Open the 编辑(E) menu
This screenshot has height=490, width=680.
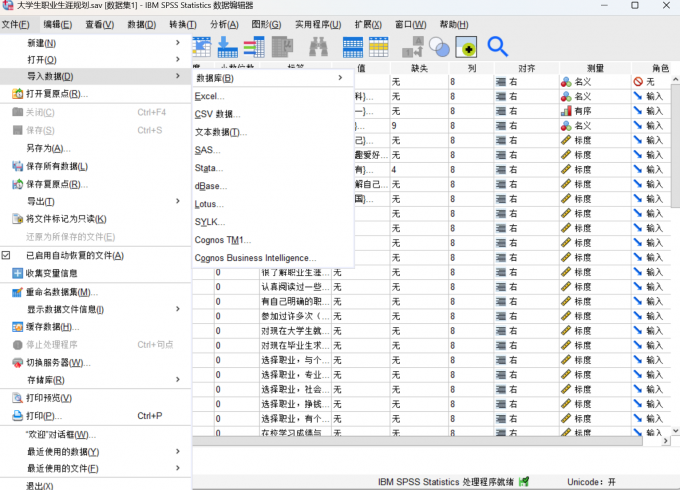pos(58,25)
